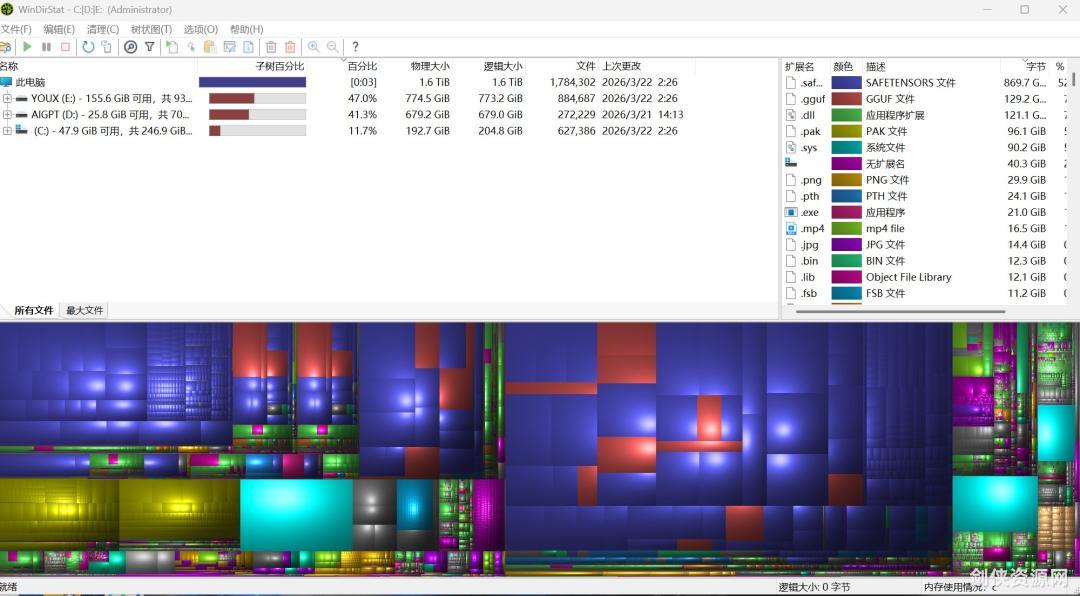Click the SAFETENSORS file color swatch
Image resolution: width=1080 pixels, height=596 pixels.
point(846,83)
